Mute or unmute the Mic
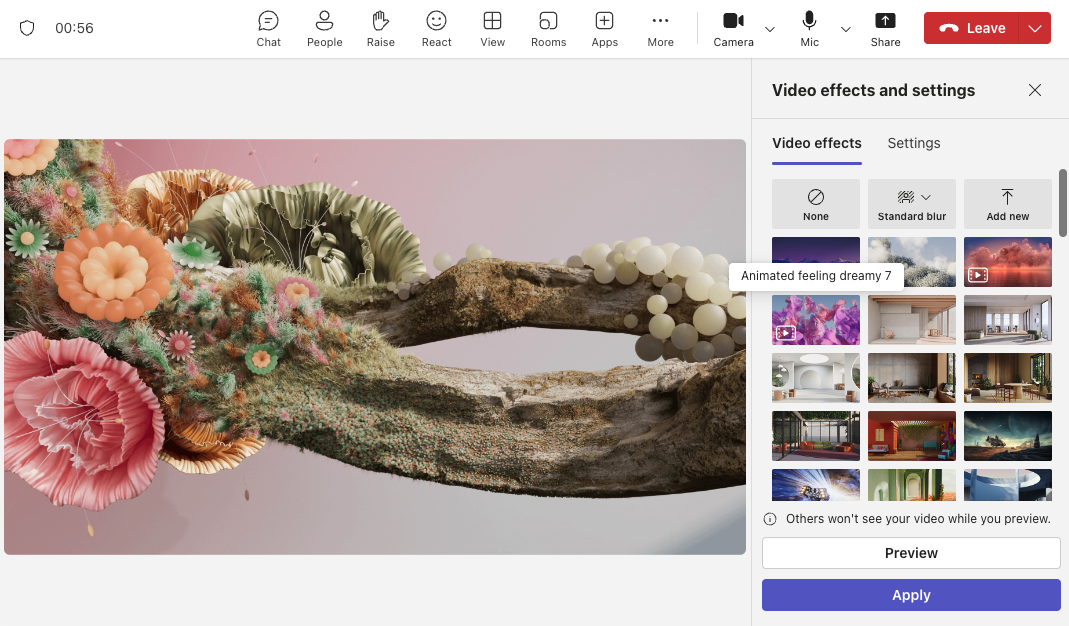Screen dimensions: 1069x626 (809, 29)
